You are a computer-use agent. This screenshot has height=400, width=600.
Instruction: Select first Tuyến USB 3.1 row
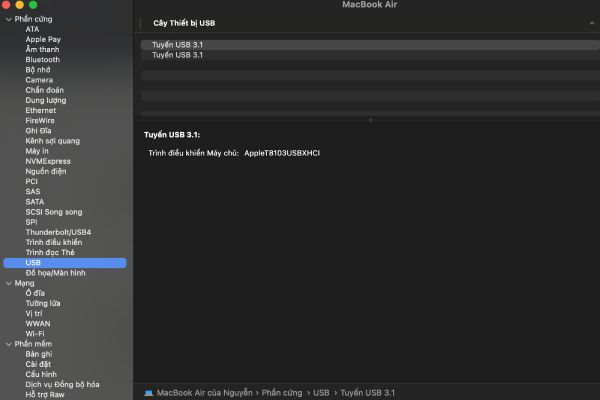point(370,45)
